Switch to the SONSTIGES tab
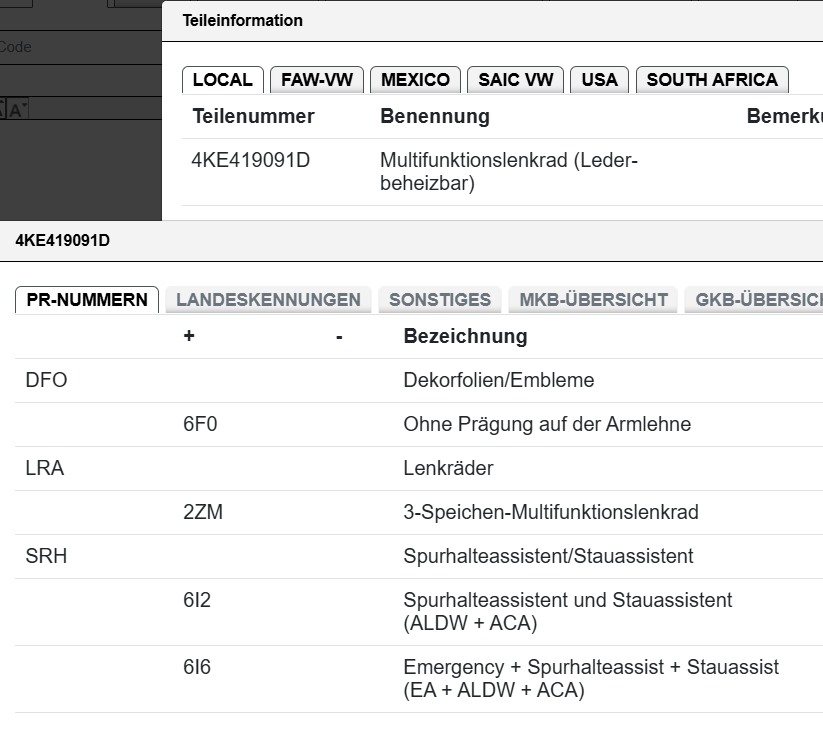This screenshot has width=823, height=730. (440, 300)
